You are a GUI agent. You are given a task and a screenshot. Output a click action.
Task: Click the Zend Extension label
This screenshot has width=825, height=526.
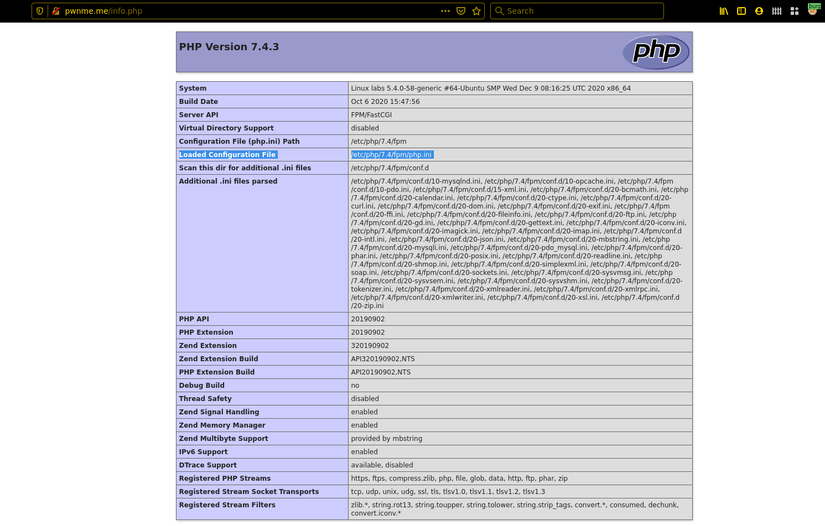[x=208, y=346]
